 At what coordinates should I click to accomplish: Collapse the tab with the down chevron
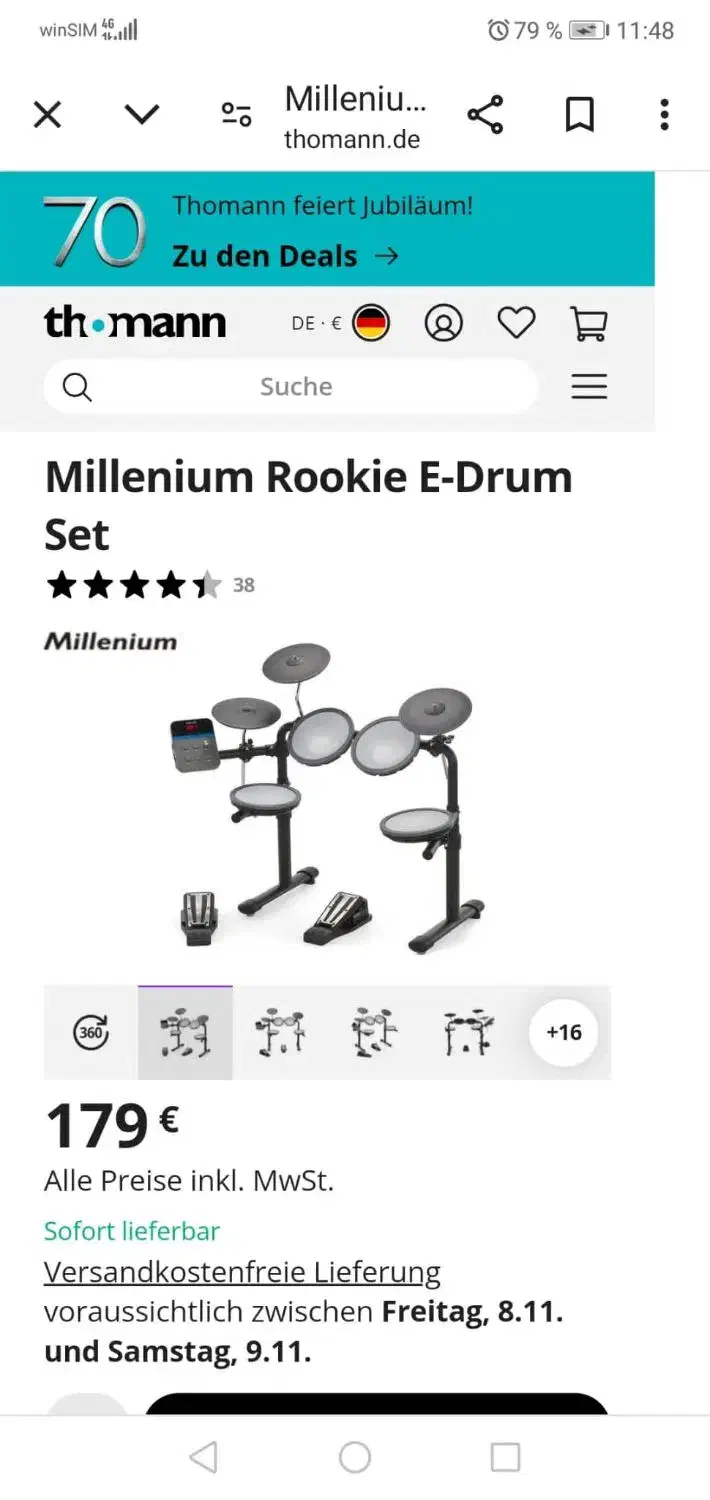pyautogui.click(x=142, y=115)
